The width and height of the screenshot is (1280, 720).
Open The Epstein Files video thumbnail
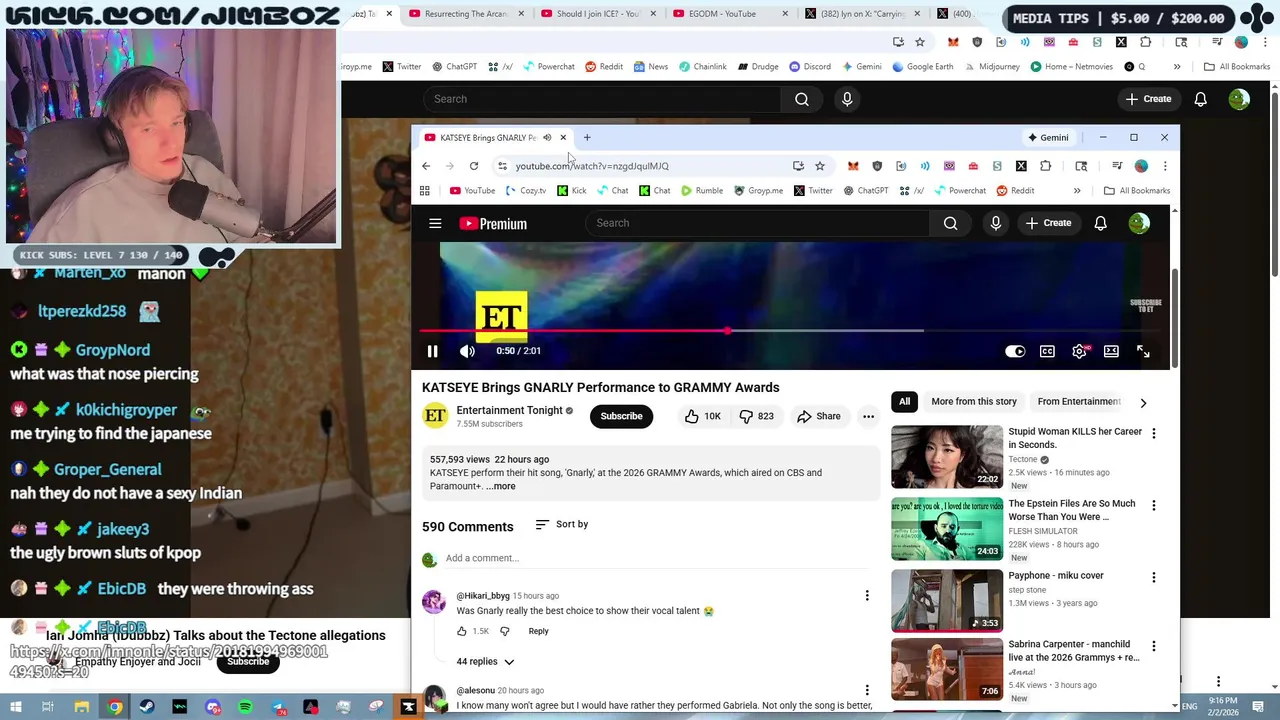point(947,529)
